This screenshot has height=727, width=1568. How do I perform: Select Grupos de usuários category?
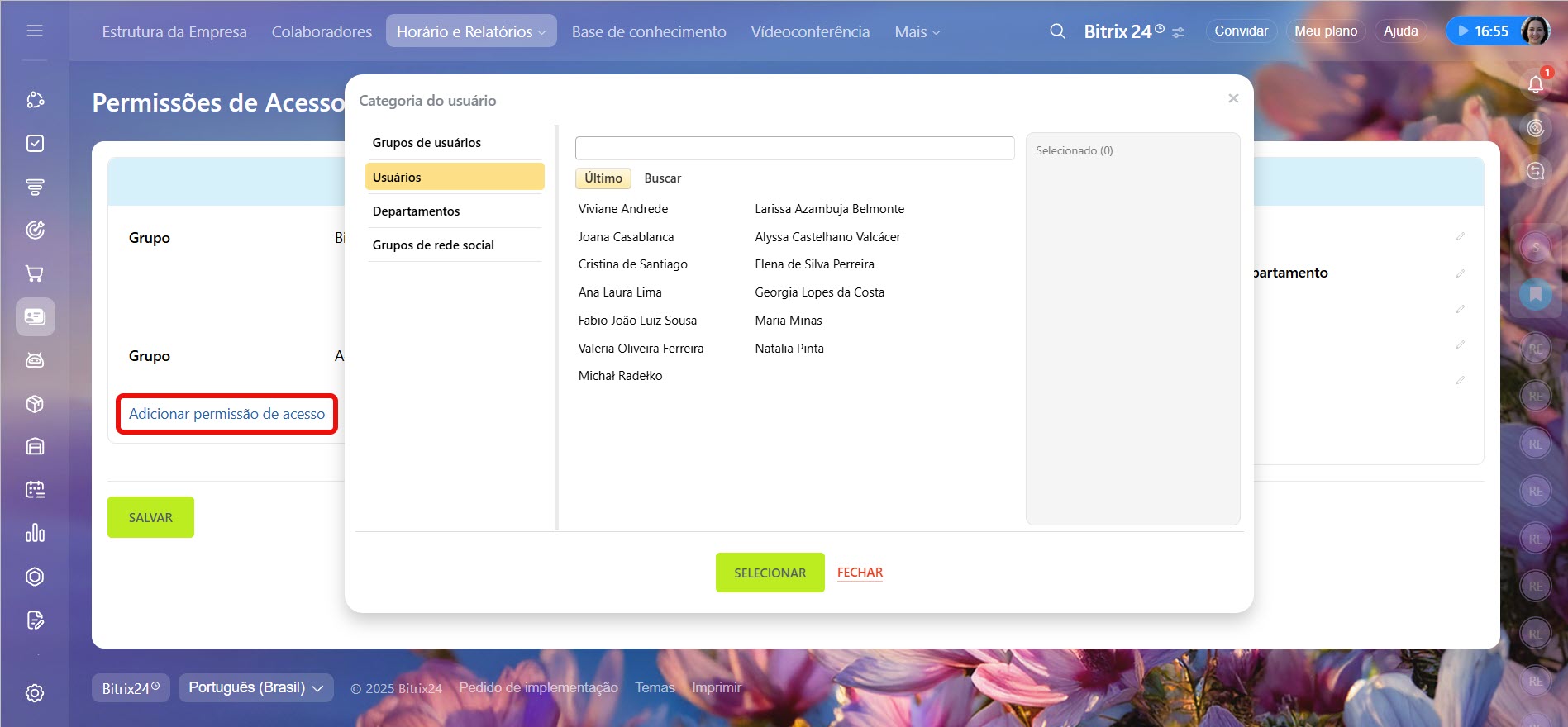pyautogui.click(x=427, y=143)
